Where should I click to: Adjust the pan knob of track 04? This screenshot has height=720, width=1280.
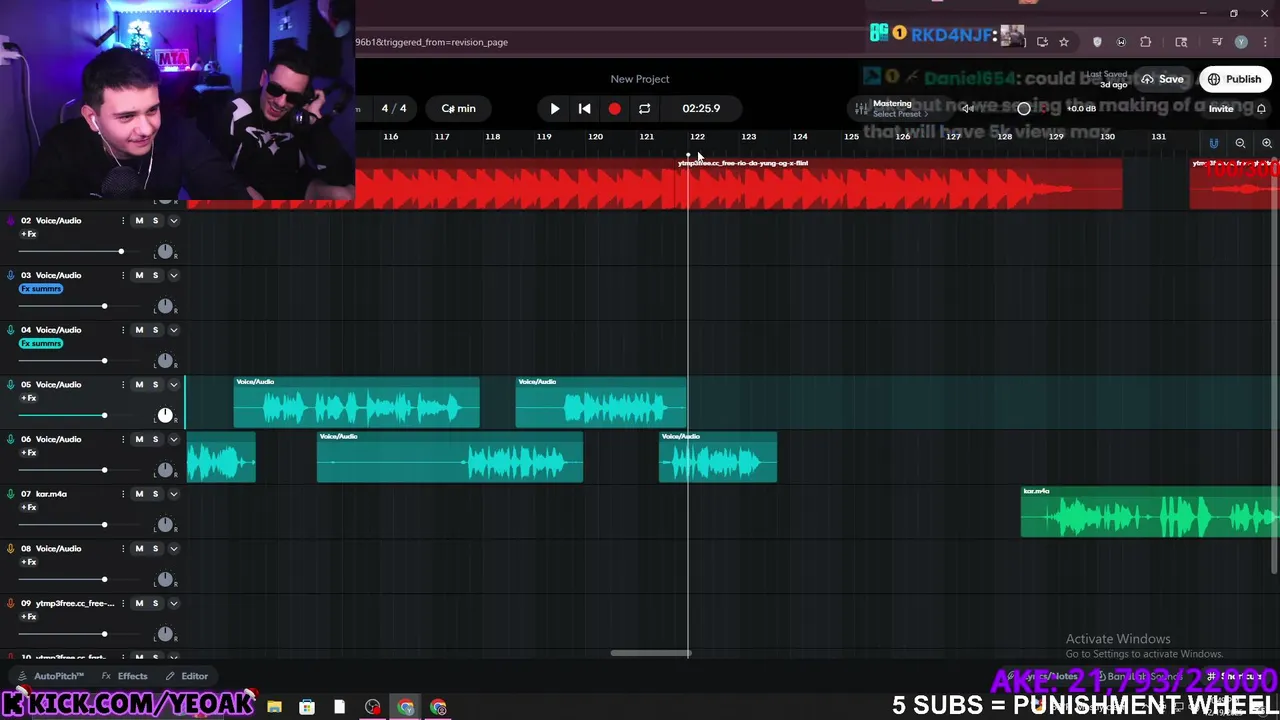point(165,360)
